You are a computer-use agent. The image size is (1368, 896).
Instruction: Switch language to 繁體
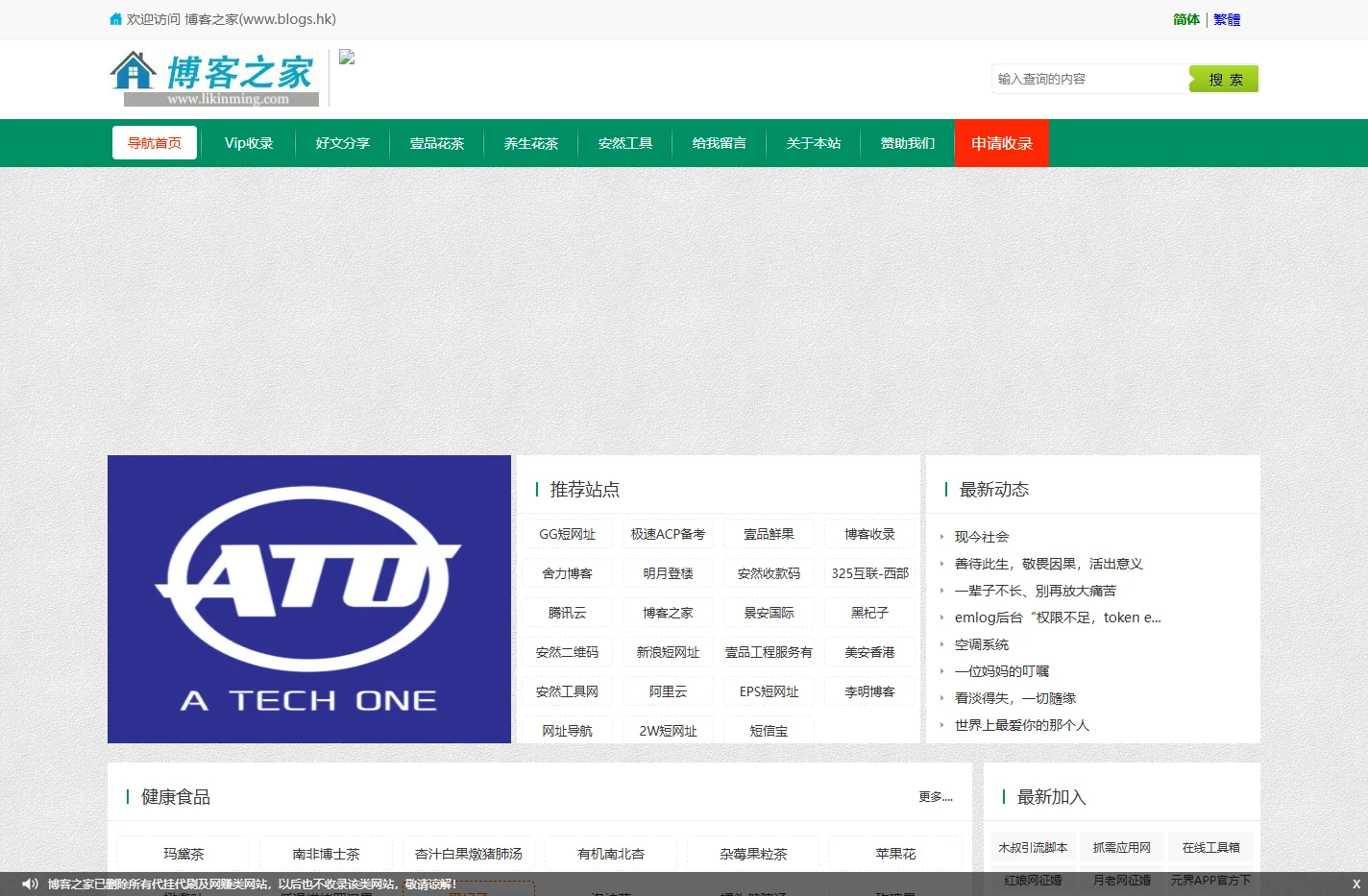tap(1227, 19)
